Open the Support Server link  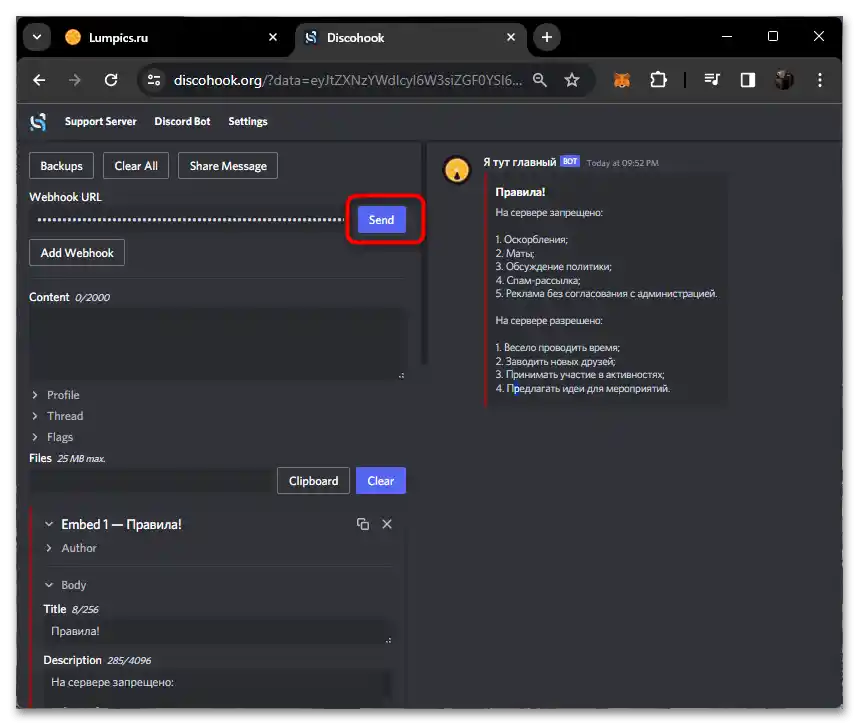point(101,122)
